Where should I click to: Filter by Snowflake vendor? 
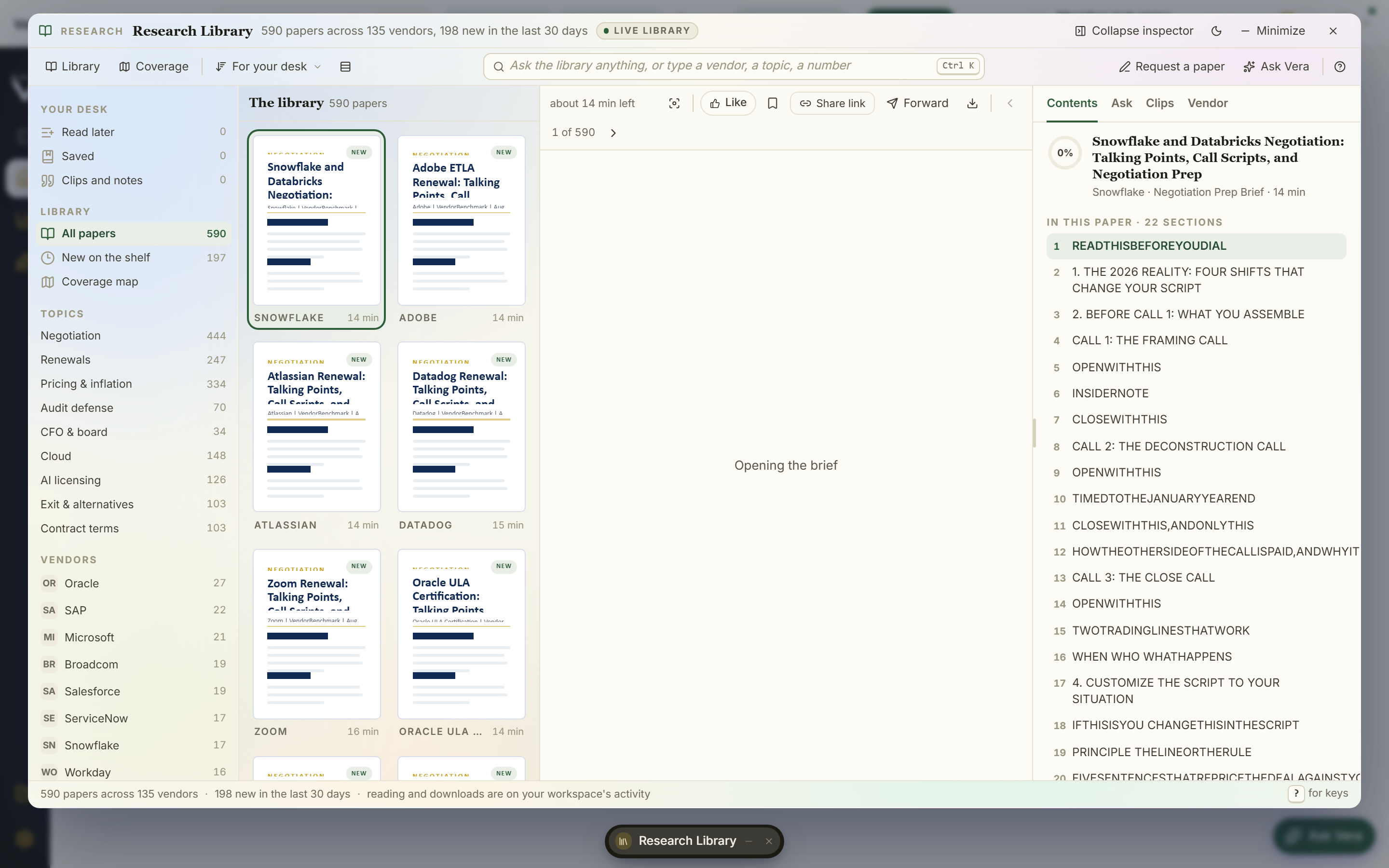[x=133, y=745]
